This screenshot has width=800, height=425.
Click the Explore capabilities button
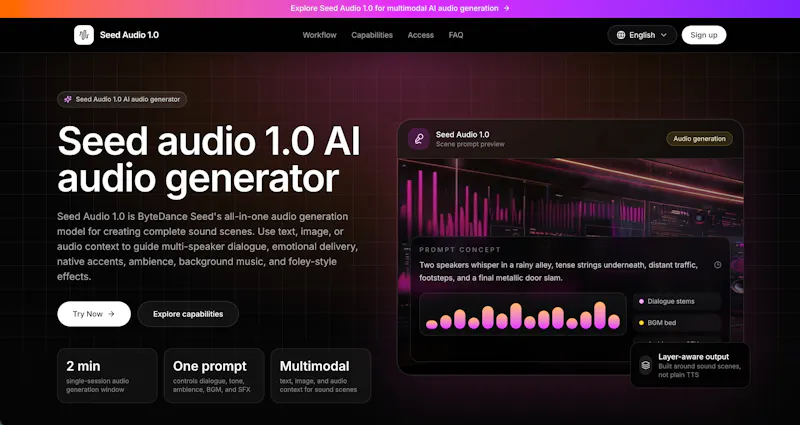[x=188, y=314]
